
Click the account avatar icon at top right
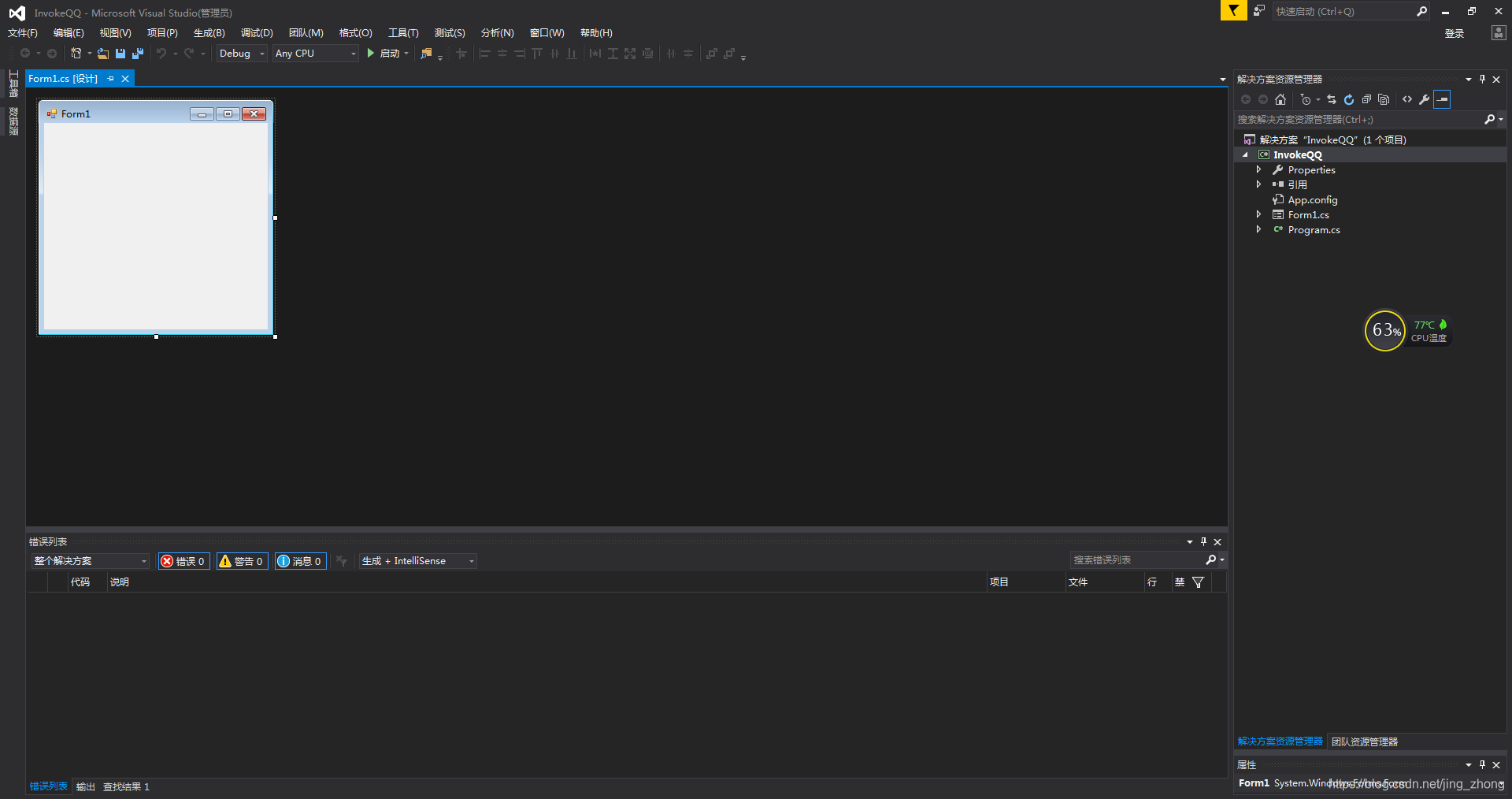pos(1499,32)
